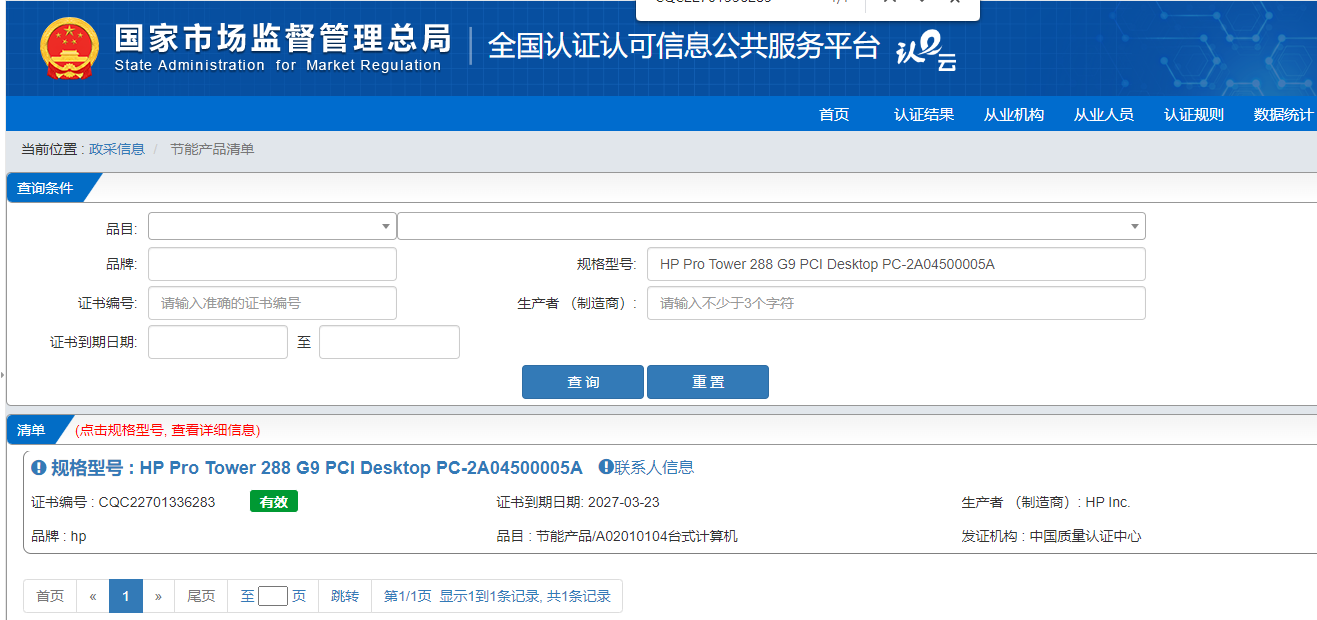Image resolution: width=1317 pixels, height=620 pixels.
Task: Focus the certificate expiry start date field
Action: coord(218,342)
